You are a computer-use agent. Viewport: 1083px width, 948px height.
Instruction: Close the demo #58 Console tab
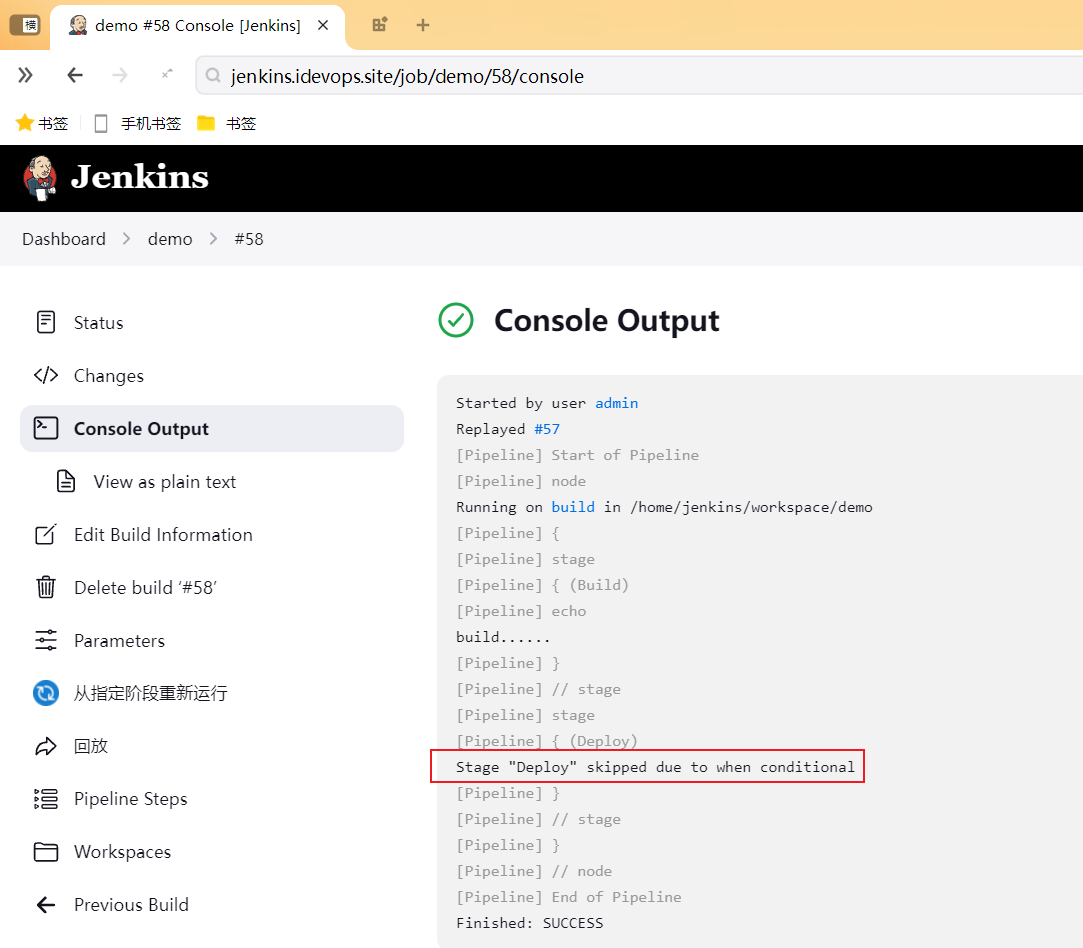(323, 26)
